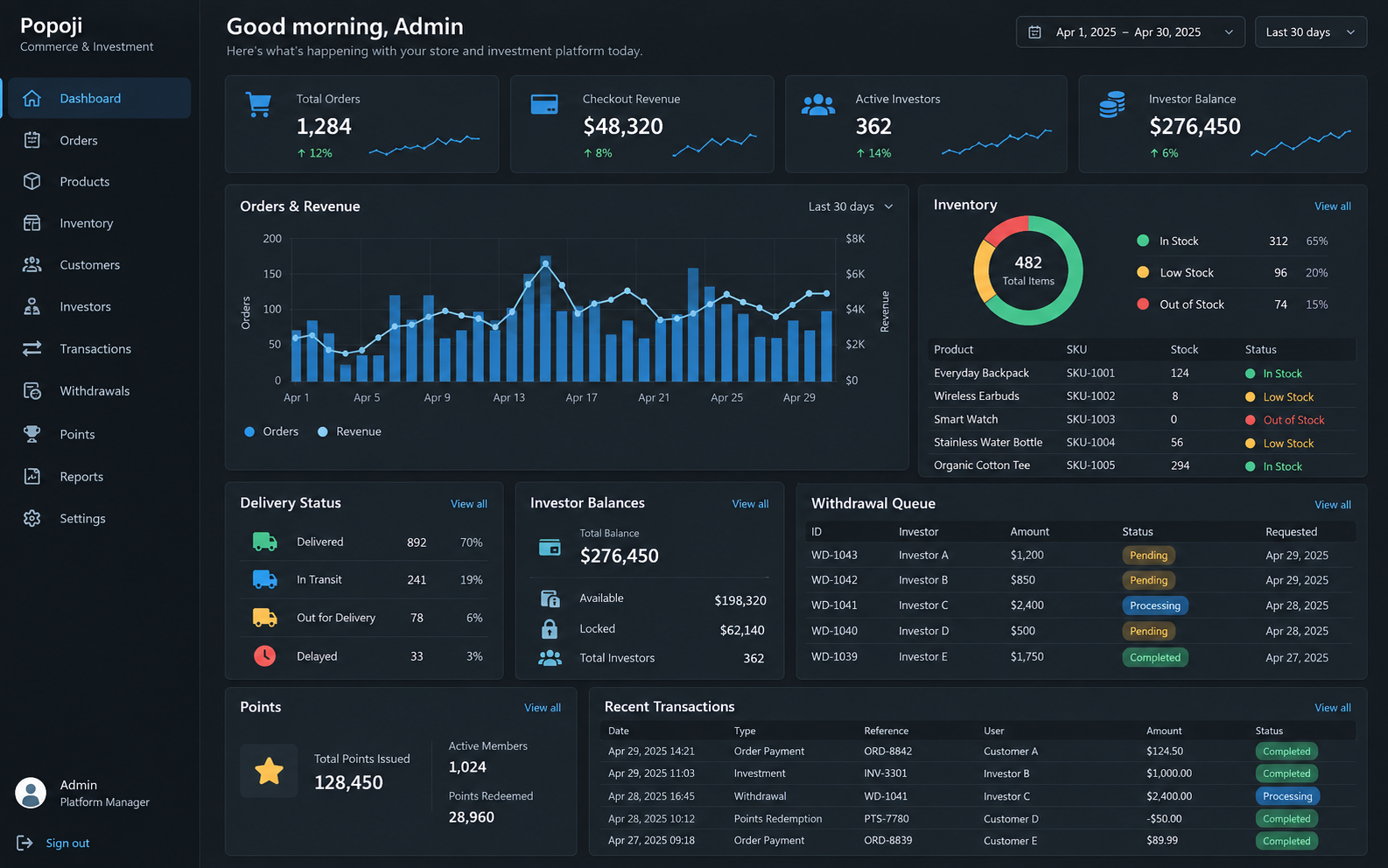Click the red Out of Stock legend dot
1388x868 pixels.
pyautogui.click(x=1142, y=304)
